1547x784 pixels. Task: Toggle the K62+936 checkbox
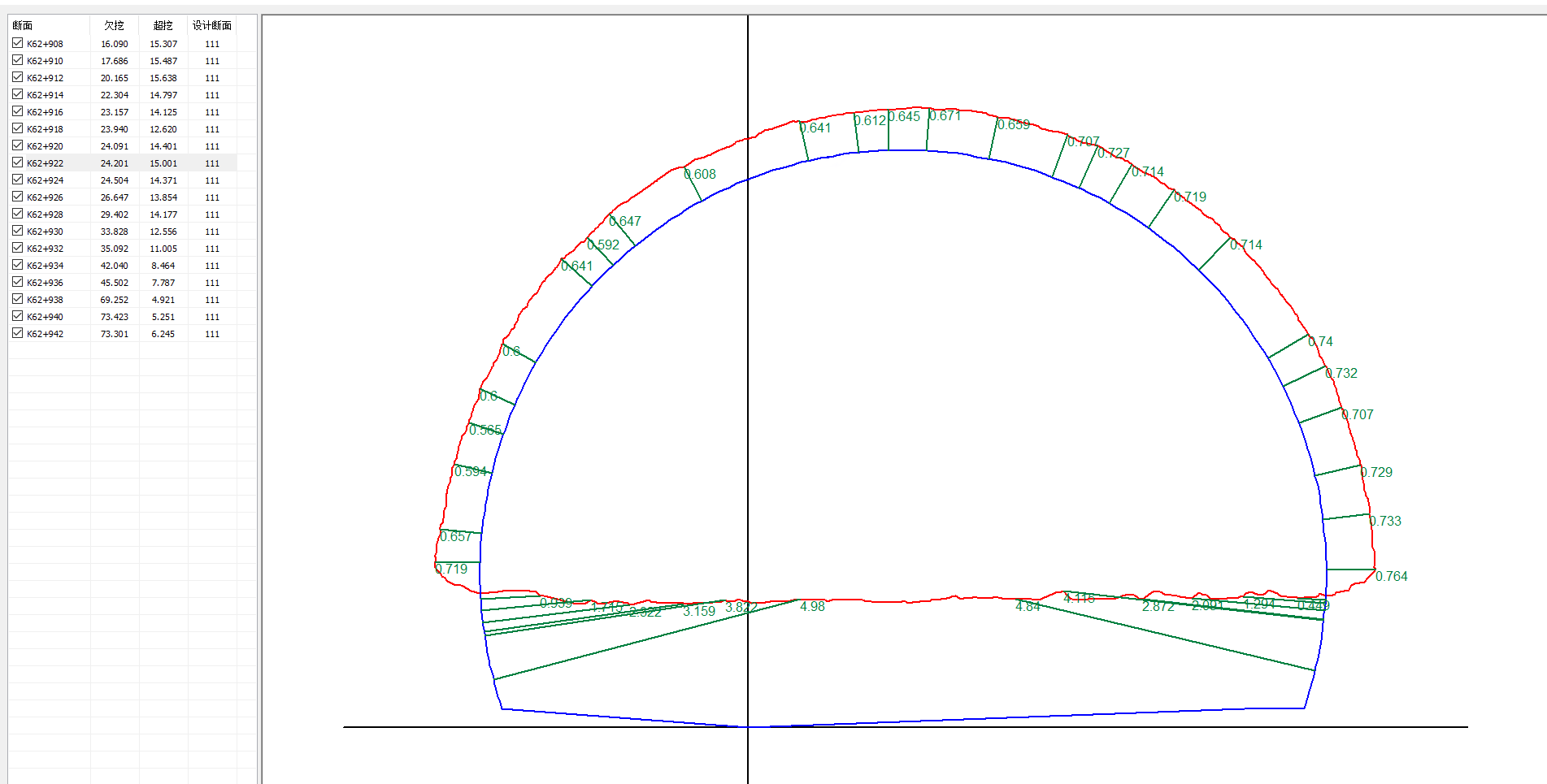point(18,282)
